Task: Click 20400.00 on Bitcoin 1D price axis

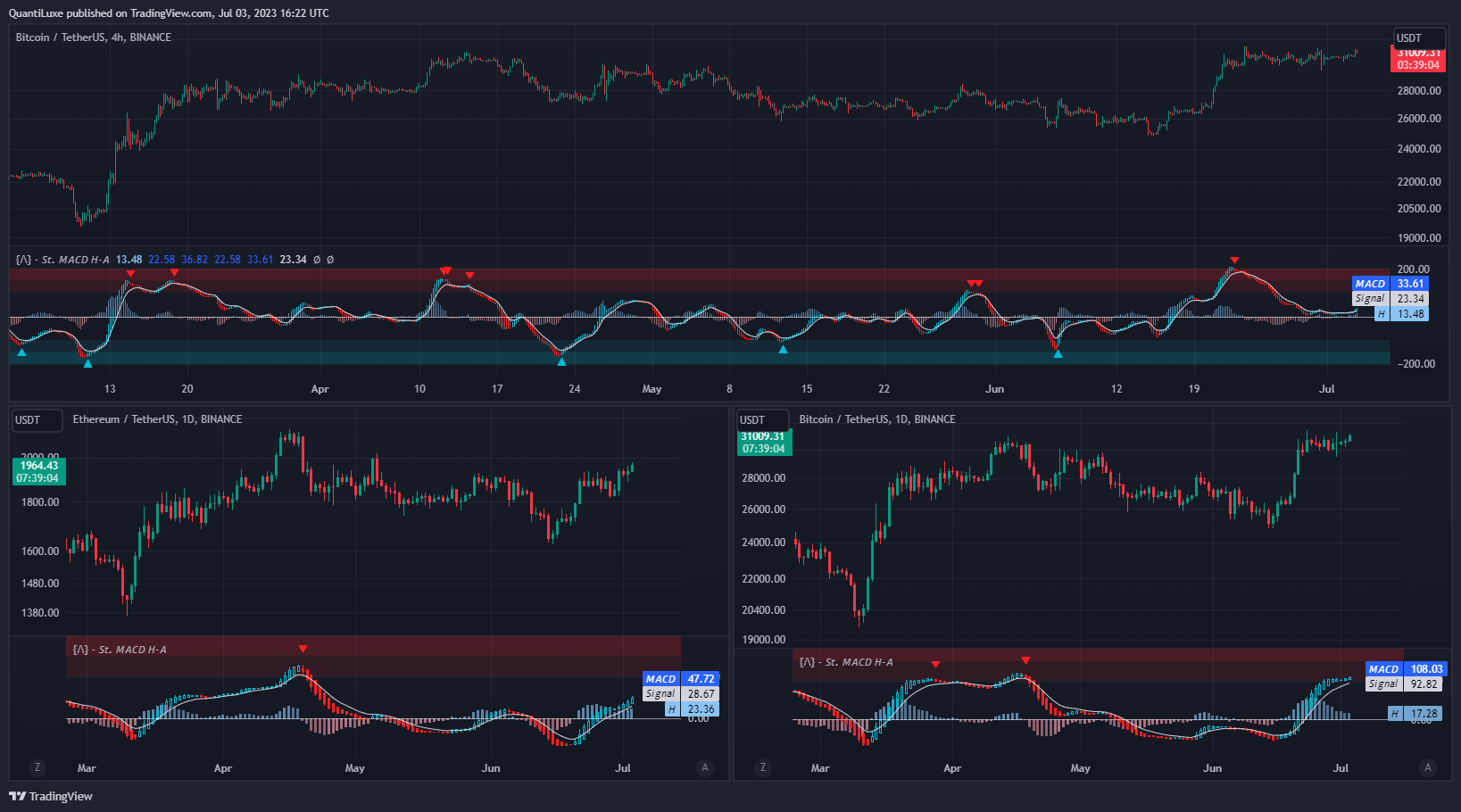Action: pyautogui.click(x=764, y=610)
